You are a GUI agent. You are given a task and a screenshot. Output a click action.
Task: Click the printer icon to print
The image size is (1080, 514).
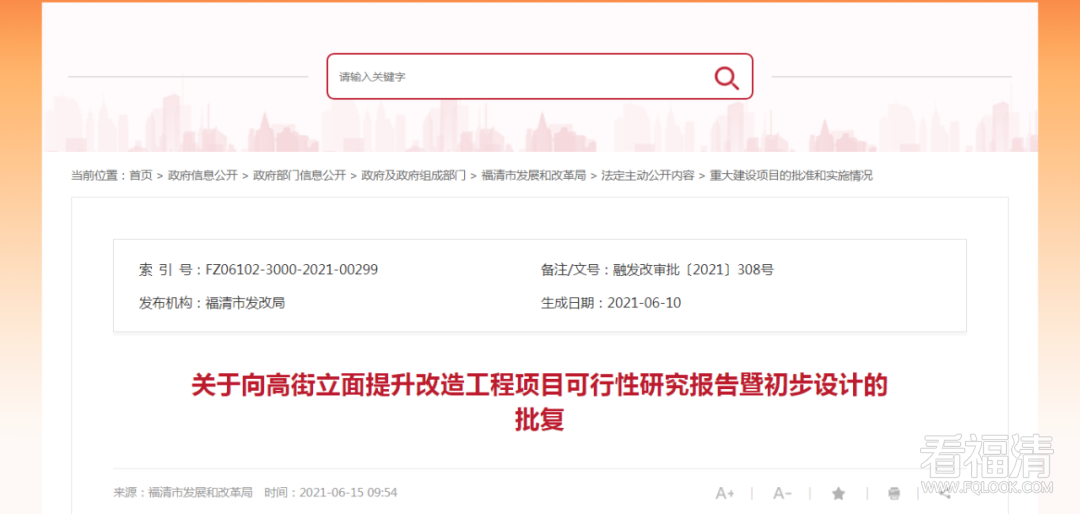pos(893,493)
